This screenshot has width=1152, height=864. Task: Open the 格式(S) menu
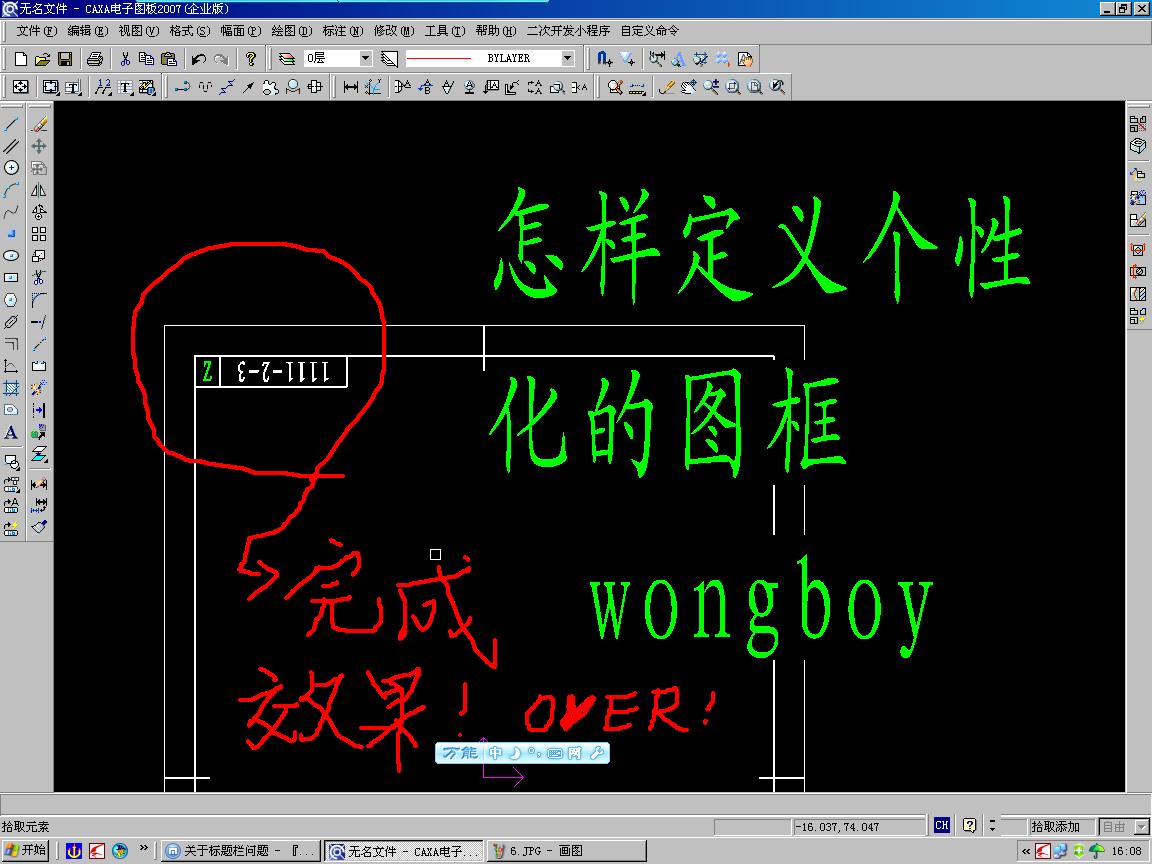(190, 31)
